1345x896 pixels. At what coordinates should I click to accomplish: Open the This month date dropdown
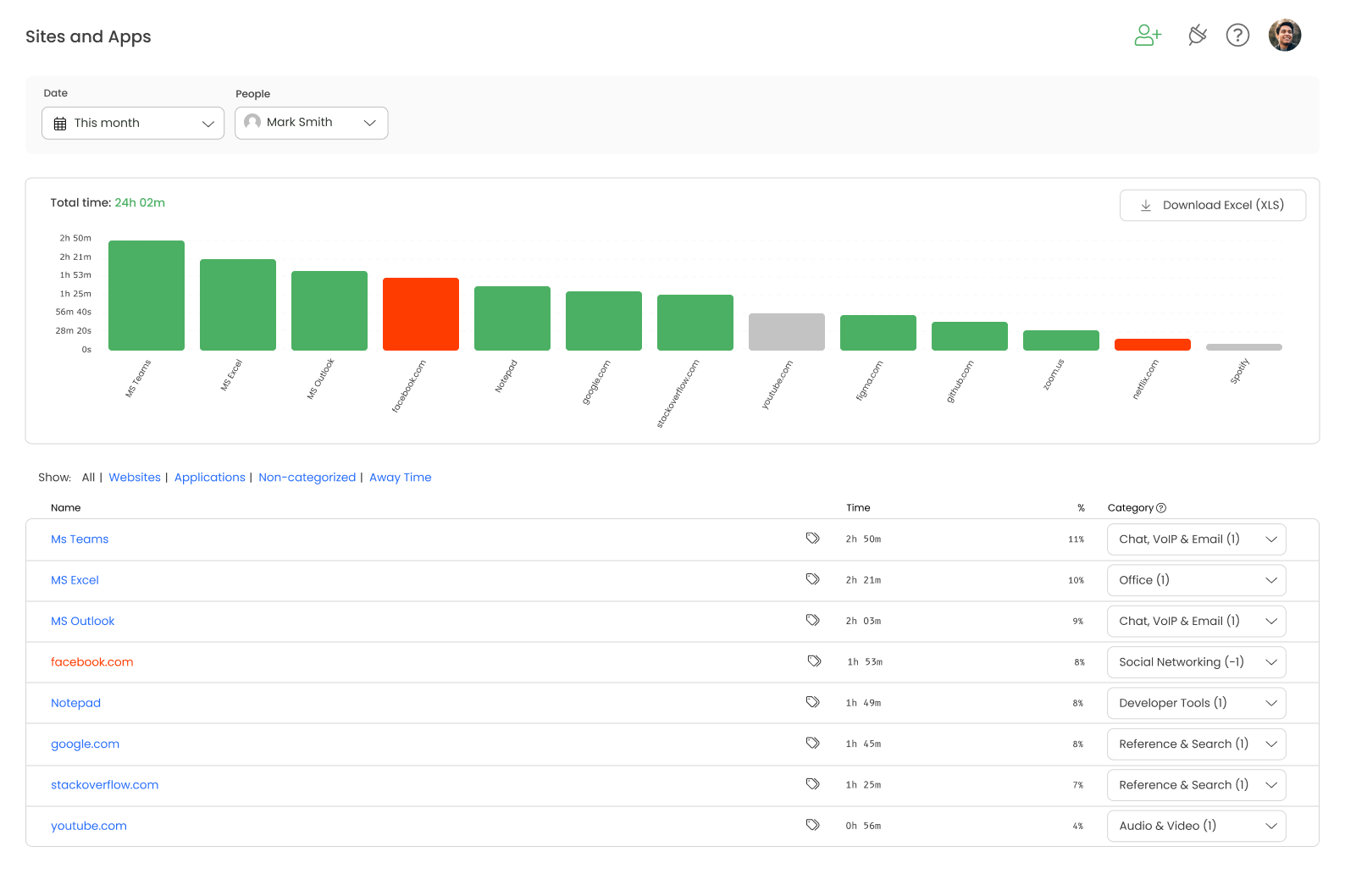click(x=133, y=123)
